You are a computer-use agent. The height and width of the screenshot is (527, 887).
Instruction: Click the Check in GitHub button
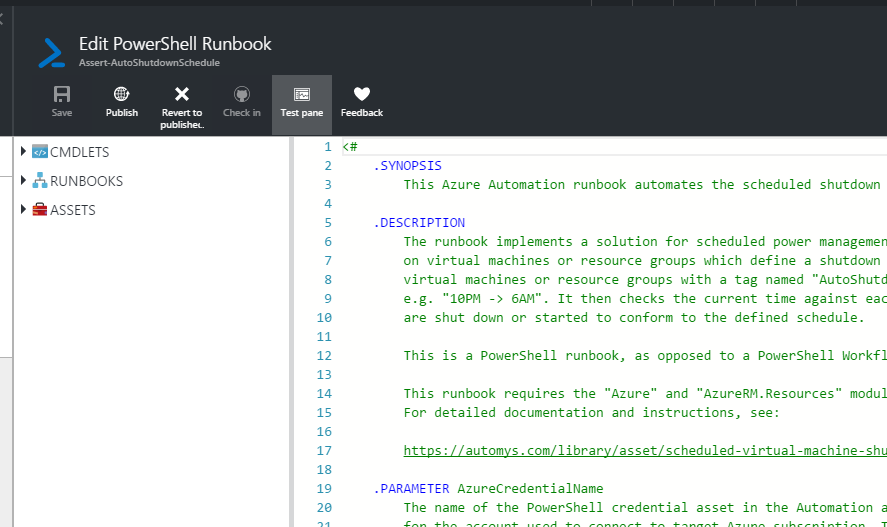coord(242,104)
